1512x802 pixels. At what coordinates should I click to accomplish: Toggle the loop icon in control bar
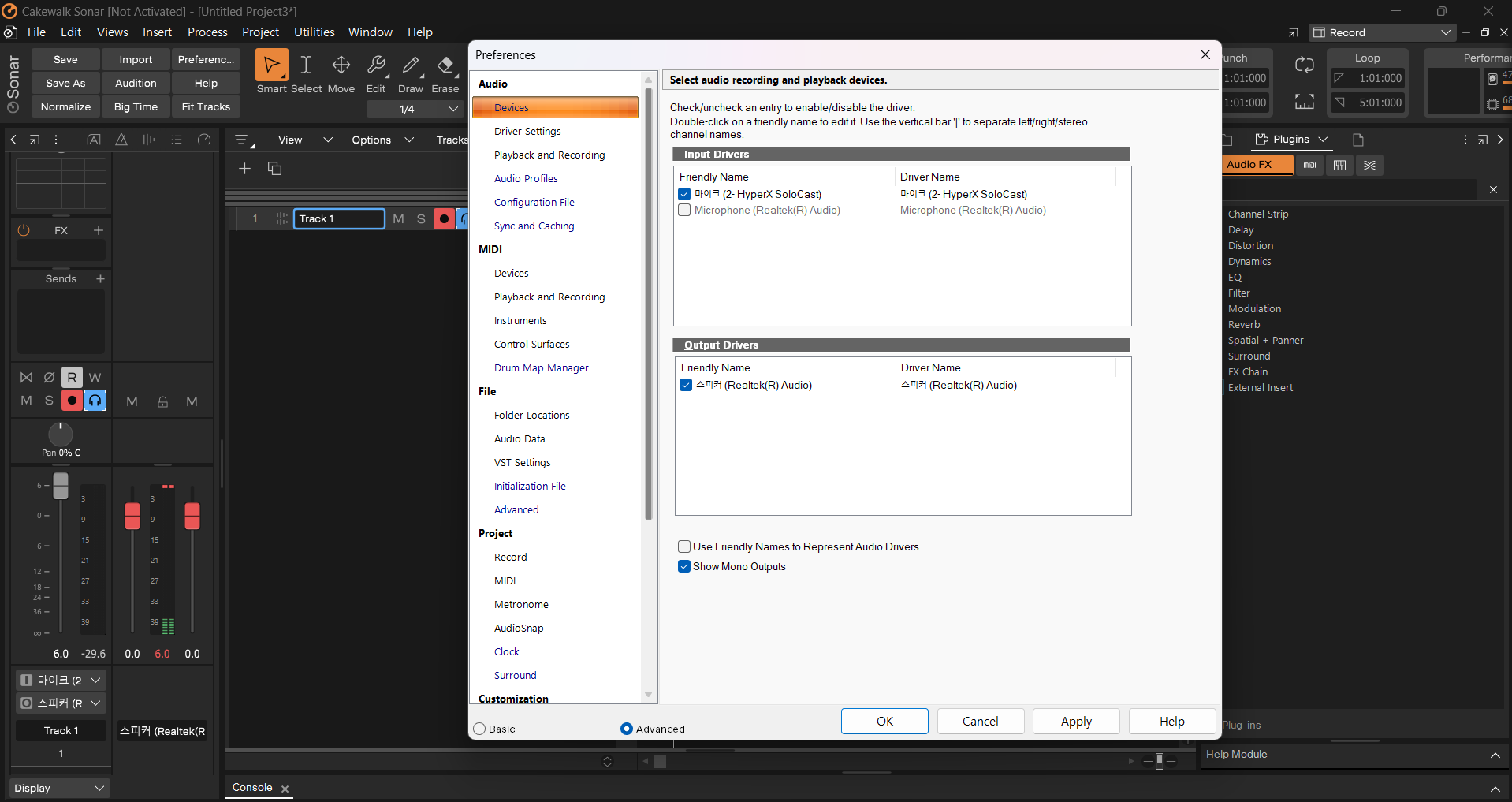pos(1305,65)
